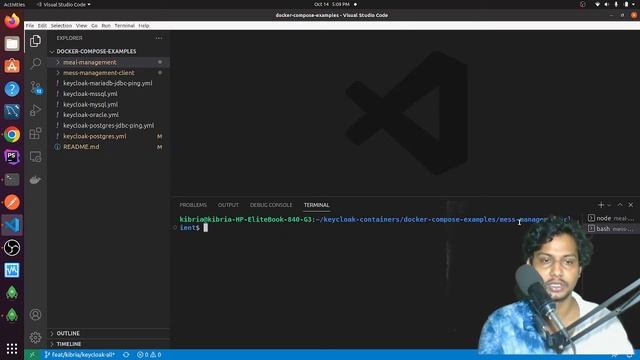The width and height of the screenshot is (640, 360).
Task: Maximize the panel with the caret icon
Action: [x=620, y=205]
